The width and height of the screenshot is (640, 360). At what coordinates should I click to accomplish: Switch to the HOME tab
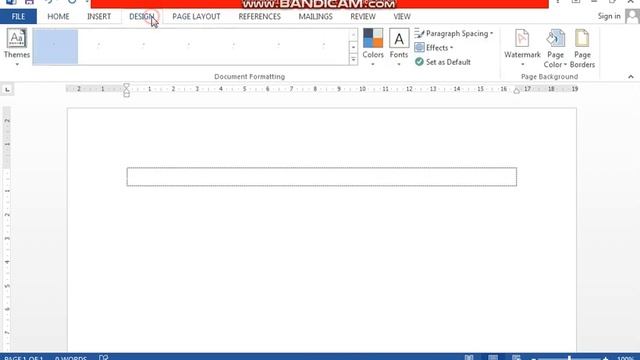[x=58, y=16]
